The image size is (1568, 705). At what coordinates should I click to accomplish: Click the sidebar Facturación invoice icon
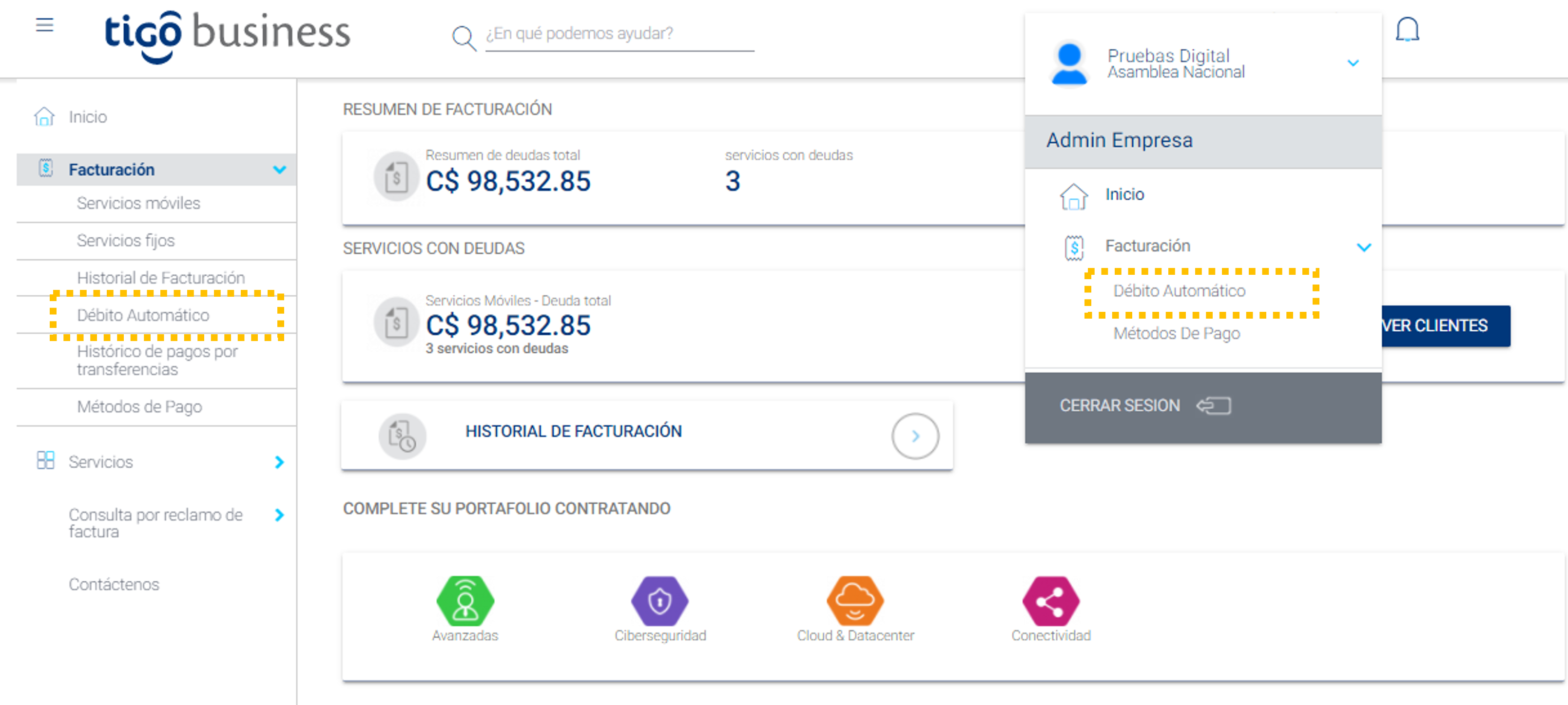click(46, 169)
